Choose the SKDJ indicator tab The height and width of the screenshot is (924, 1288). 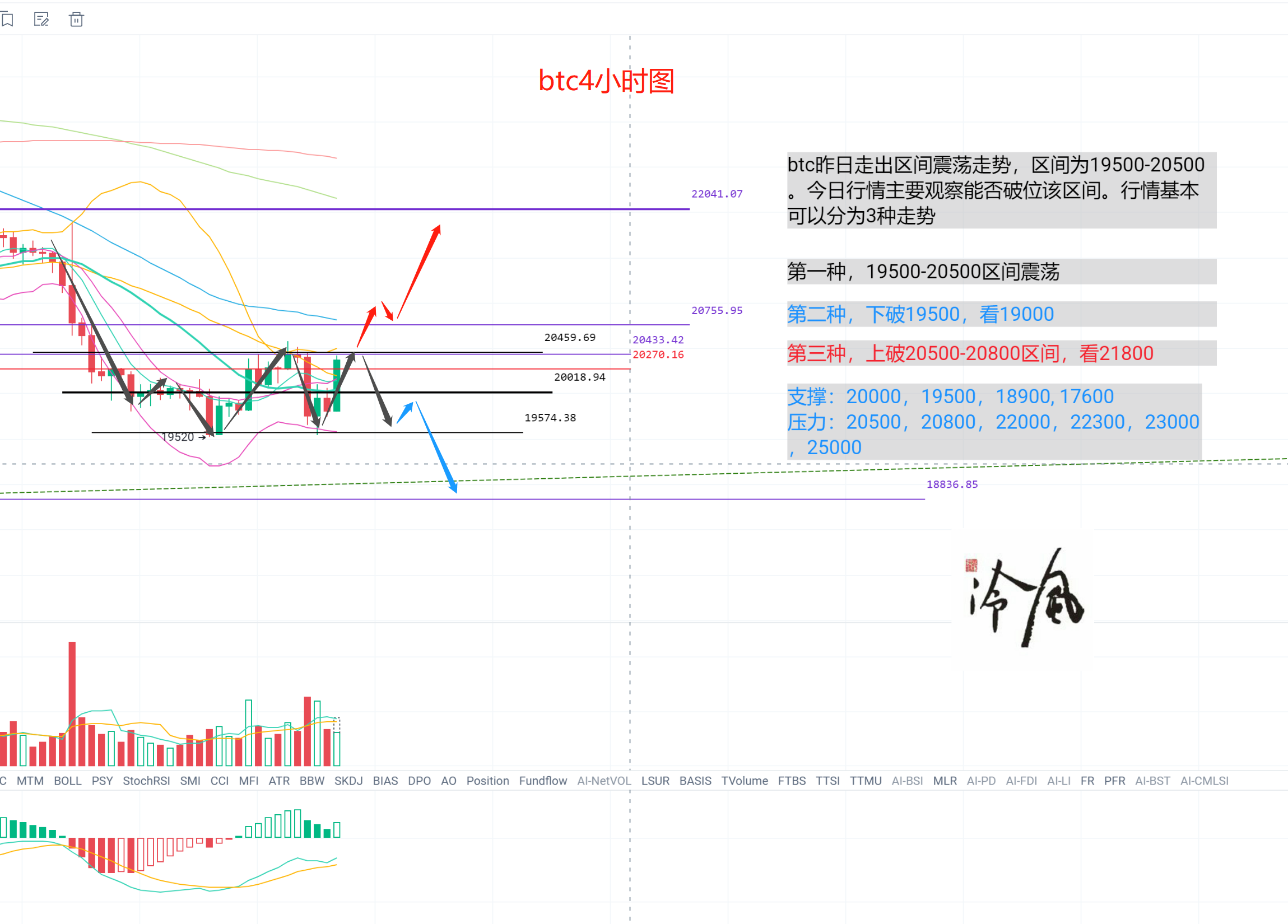tap(348, 781)
